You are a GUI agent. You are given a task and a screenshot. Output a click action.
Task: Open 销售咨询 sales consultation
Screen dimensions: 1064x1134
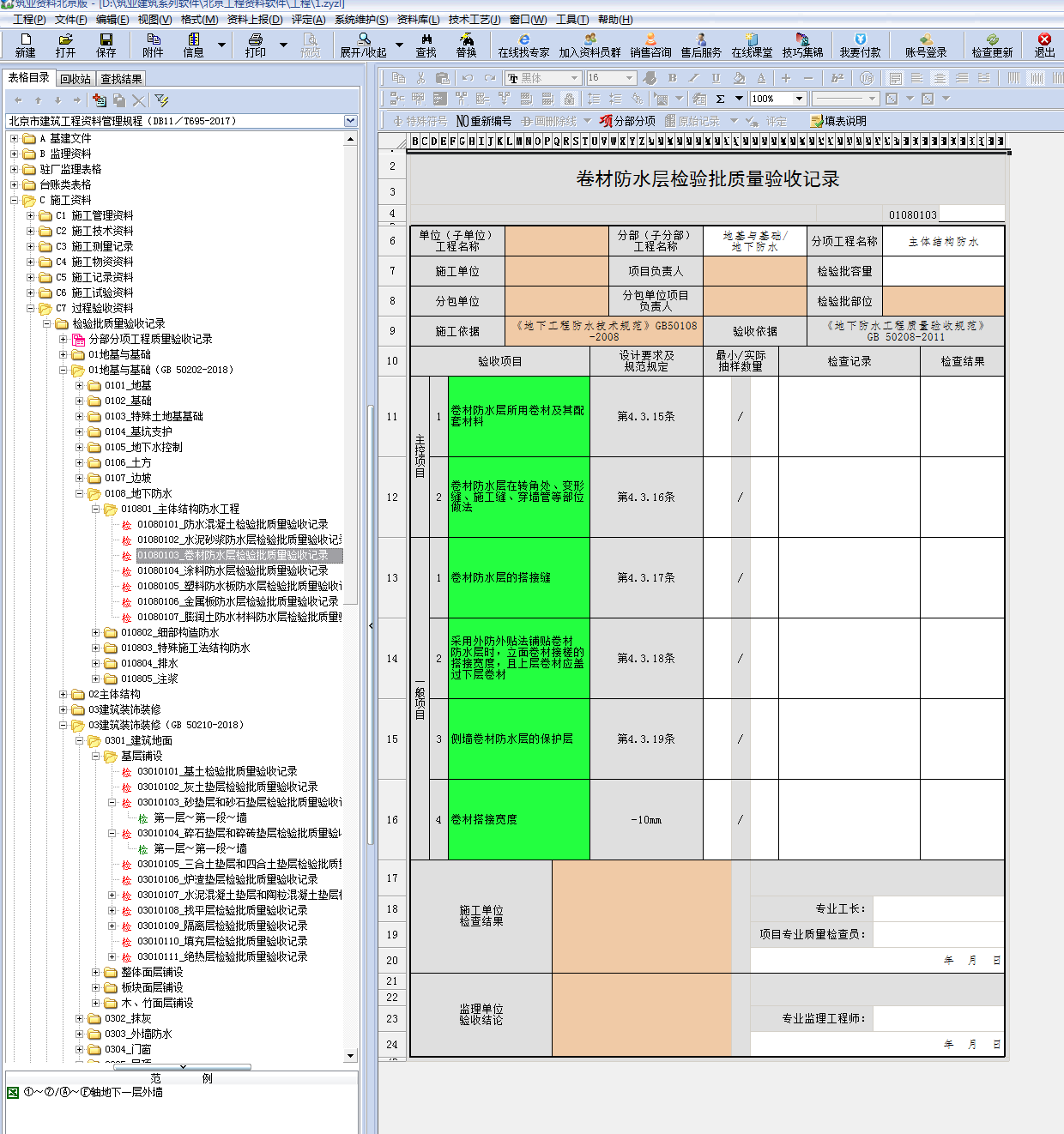[x=651, y=45]
